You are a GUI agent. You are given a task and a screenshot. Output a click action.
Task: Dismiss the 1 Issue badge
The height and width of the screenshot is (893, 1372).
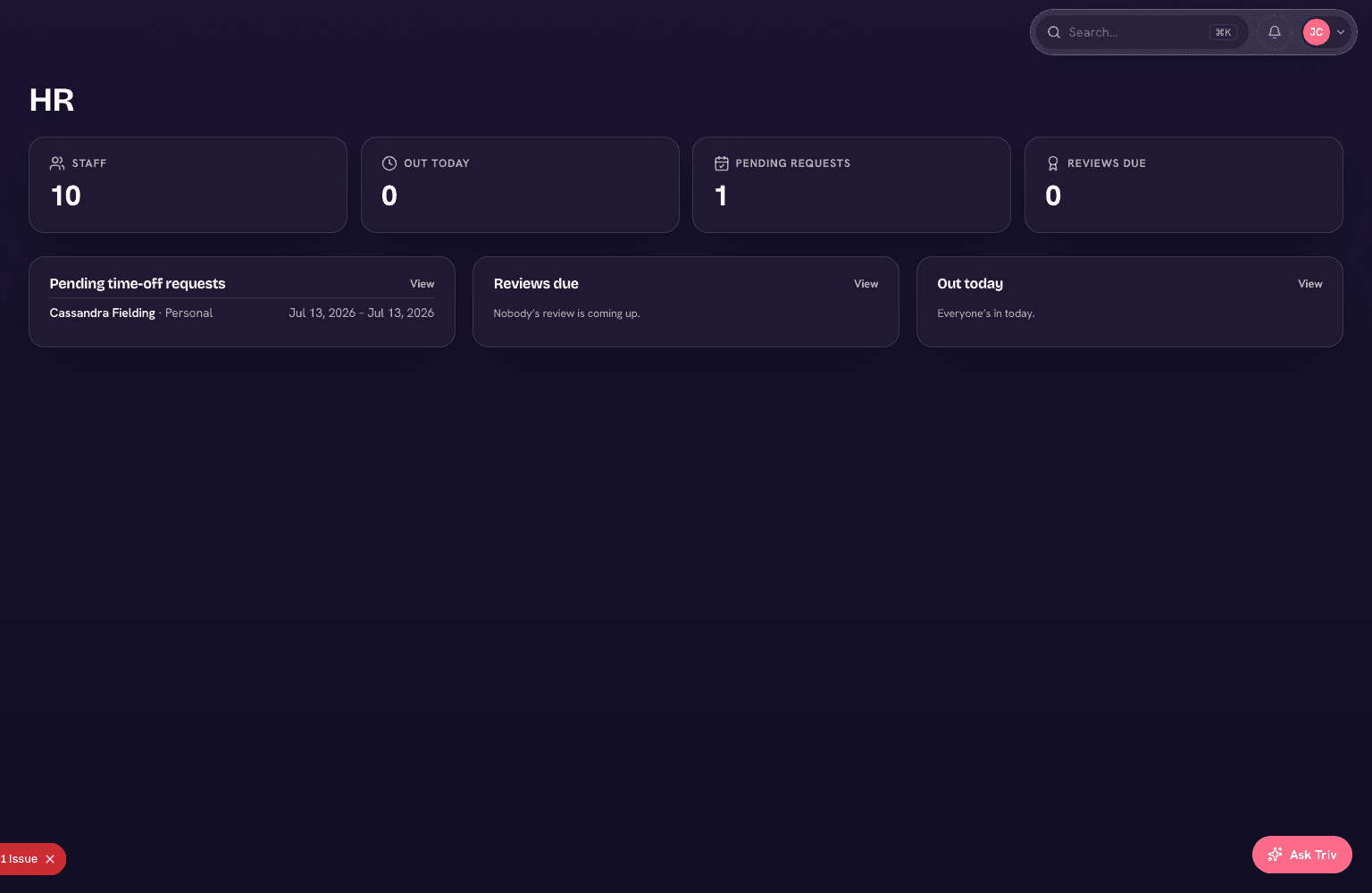coord(50,859)
